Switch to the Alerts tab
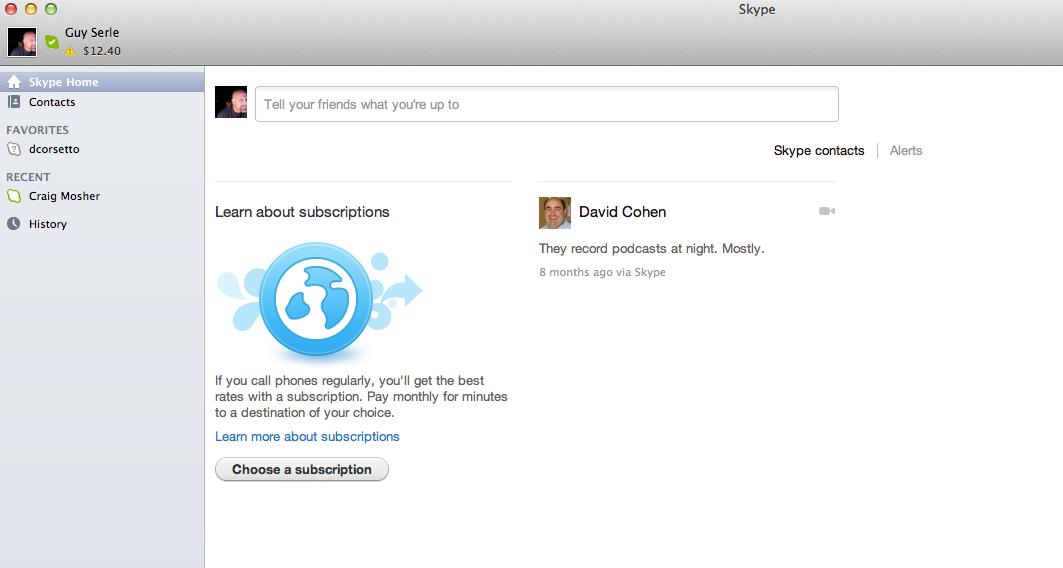 [906, 151]
